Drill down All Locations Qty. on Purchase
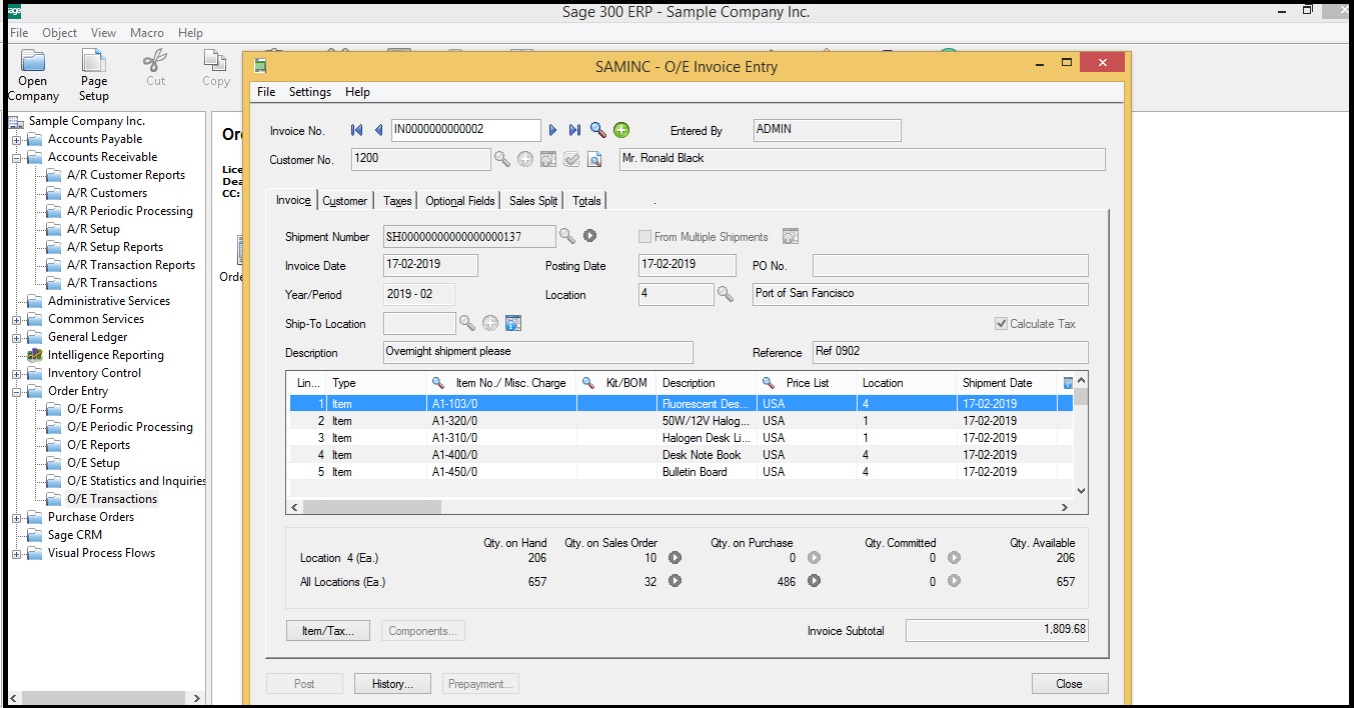This screenshot has width=1354, height=708. [814, 581]
